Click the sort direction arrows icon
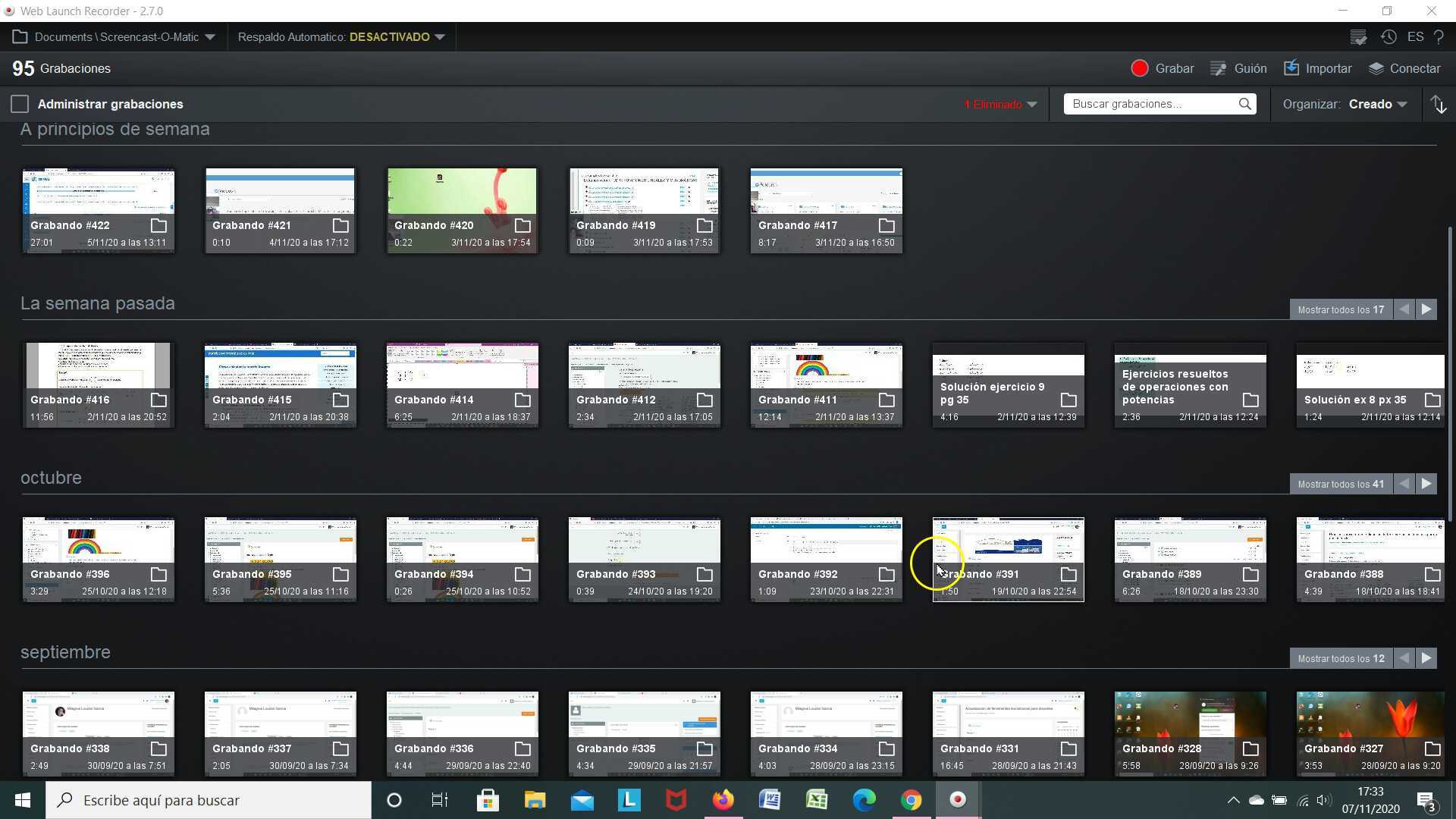 1439,104
